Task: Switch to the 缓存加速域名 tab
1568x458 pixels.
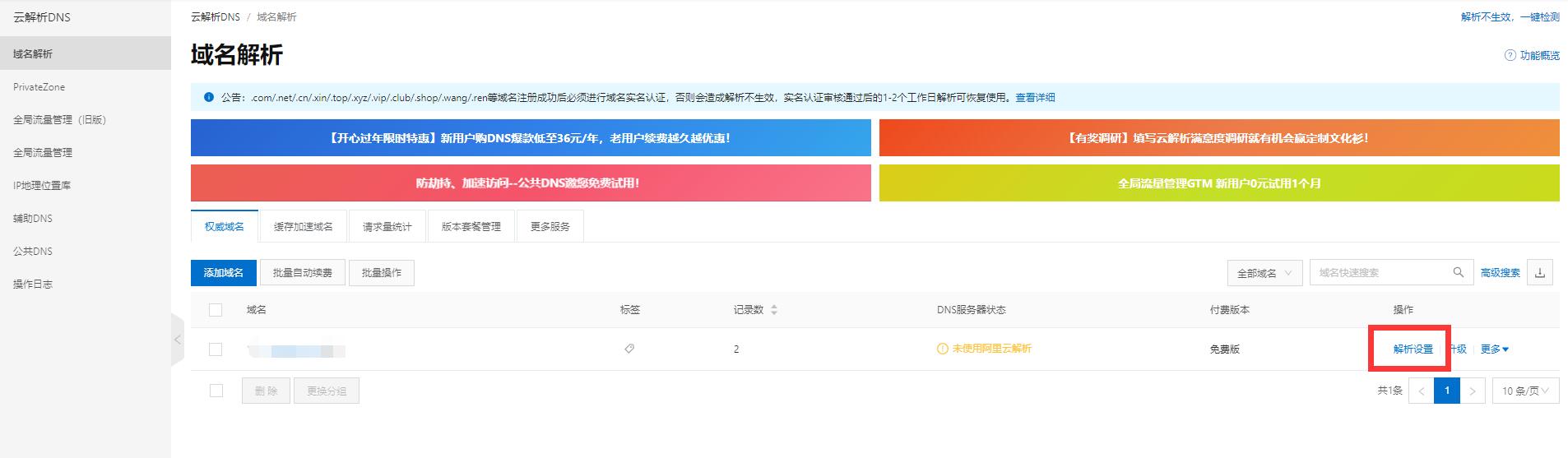Action: [303, 227]
